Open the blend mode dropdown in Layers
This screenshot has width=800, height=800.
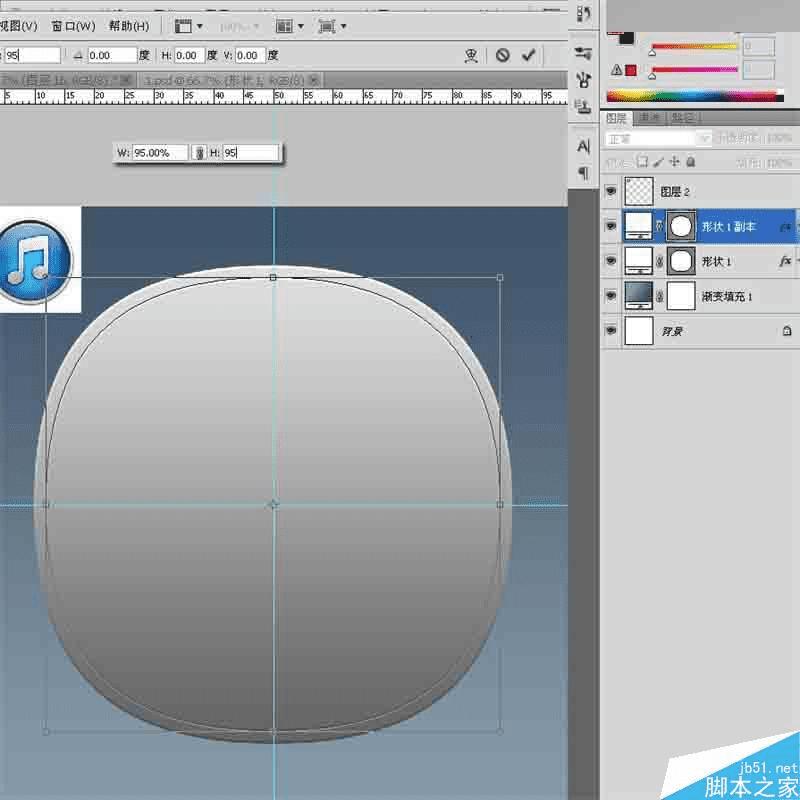click(658, 139)
